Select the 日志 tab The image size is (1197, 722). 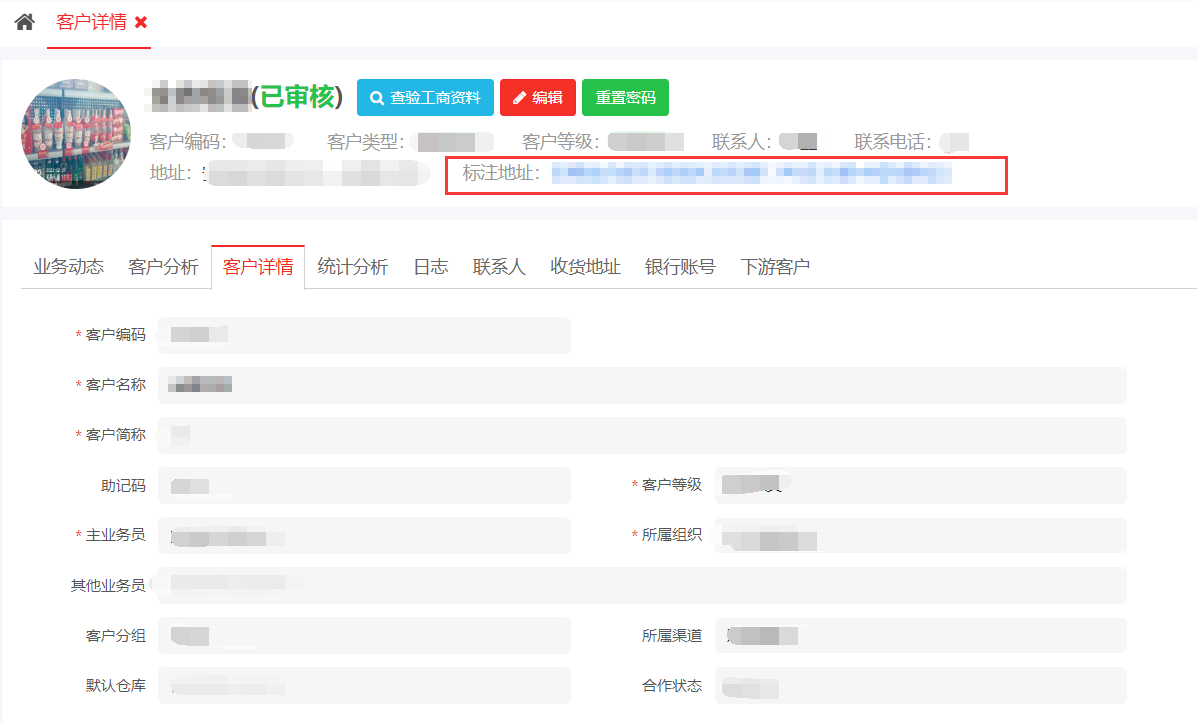coord(430,267)
